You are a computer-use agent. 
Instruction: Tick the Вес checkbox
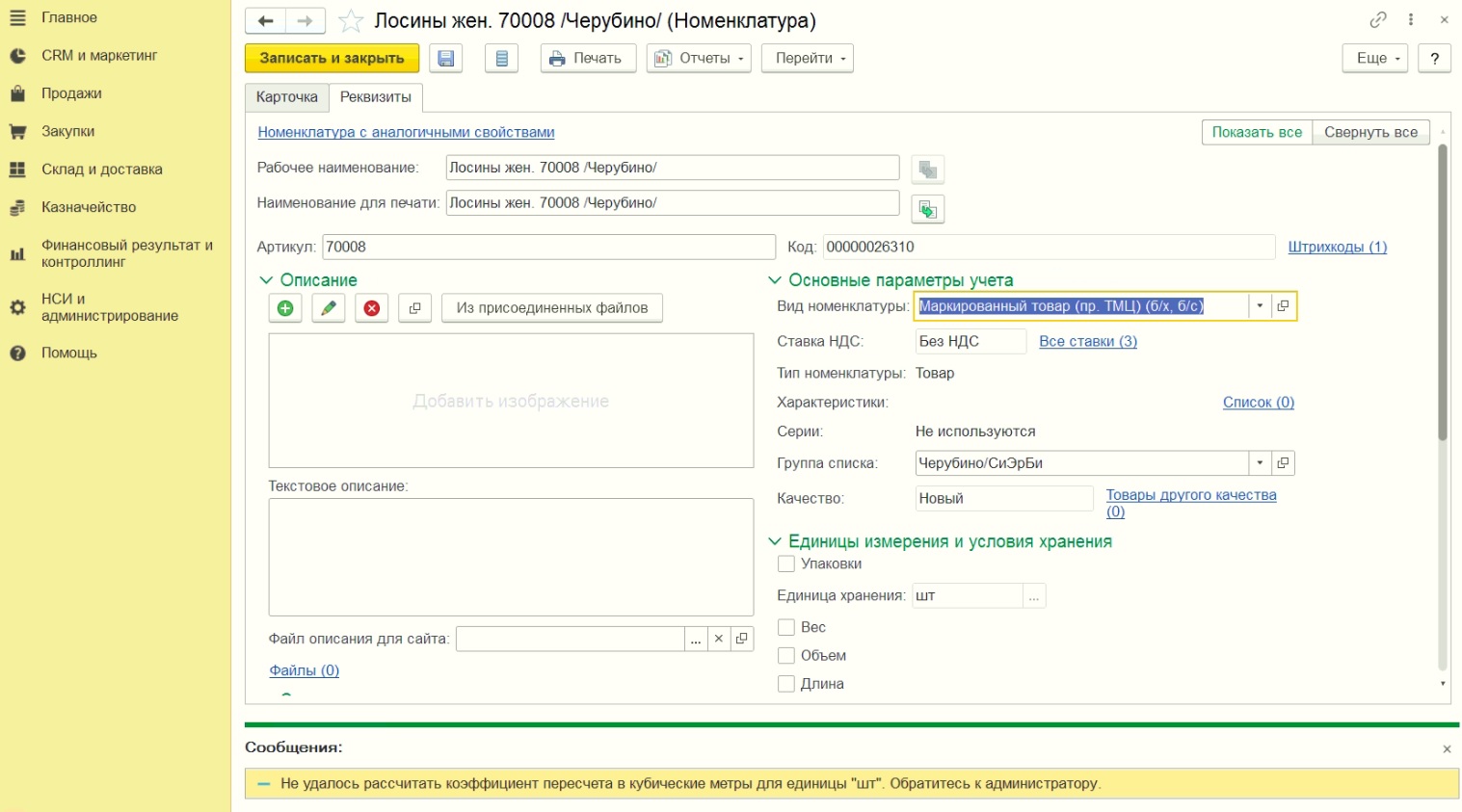pos(786,627)
